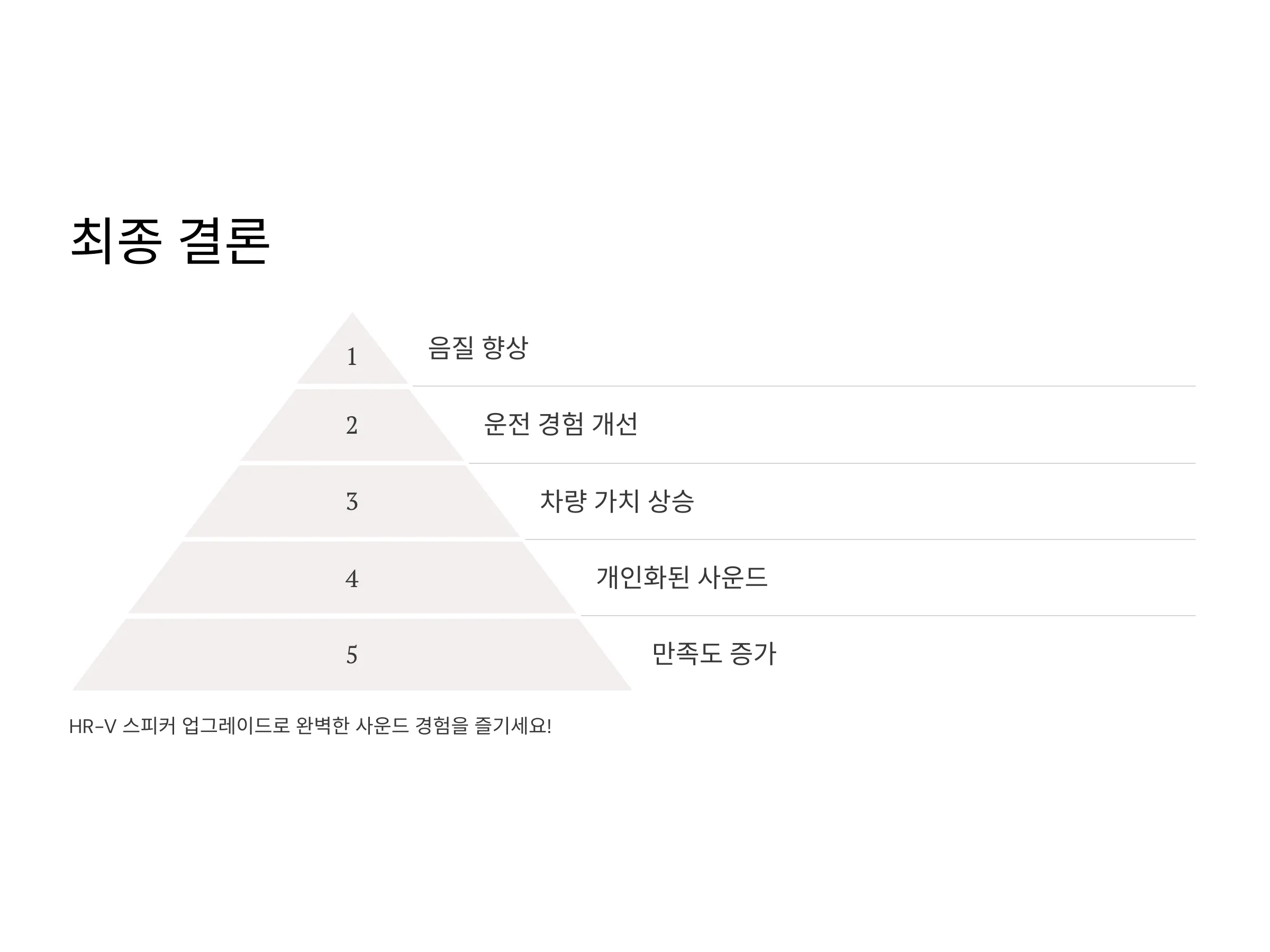Click the word 결론 in the title
1270x952 pixels.
pos(224,241)
